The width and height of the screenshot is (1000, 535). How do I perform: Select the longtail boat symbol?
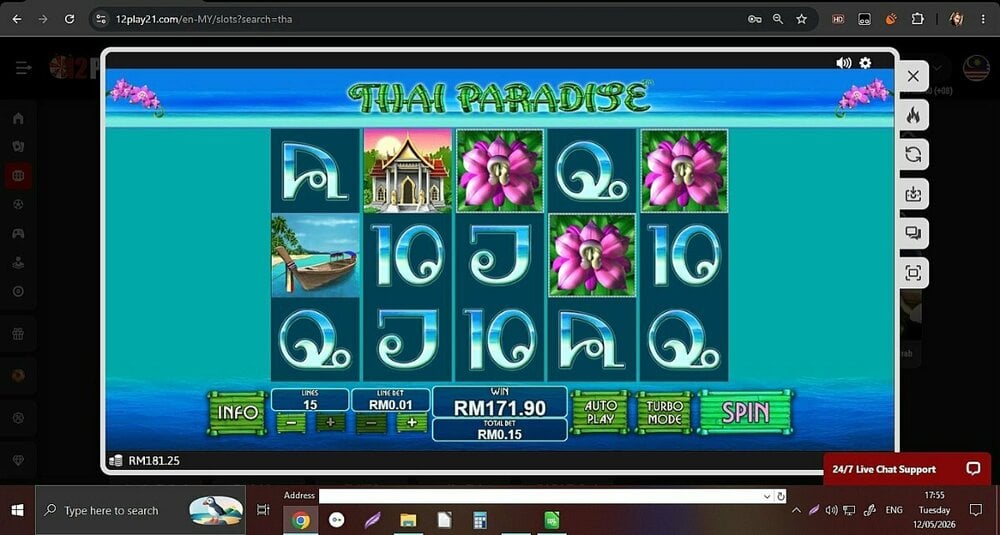click(315, 256)
